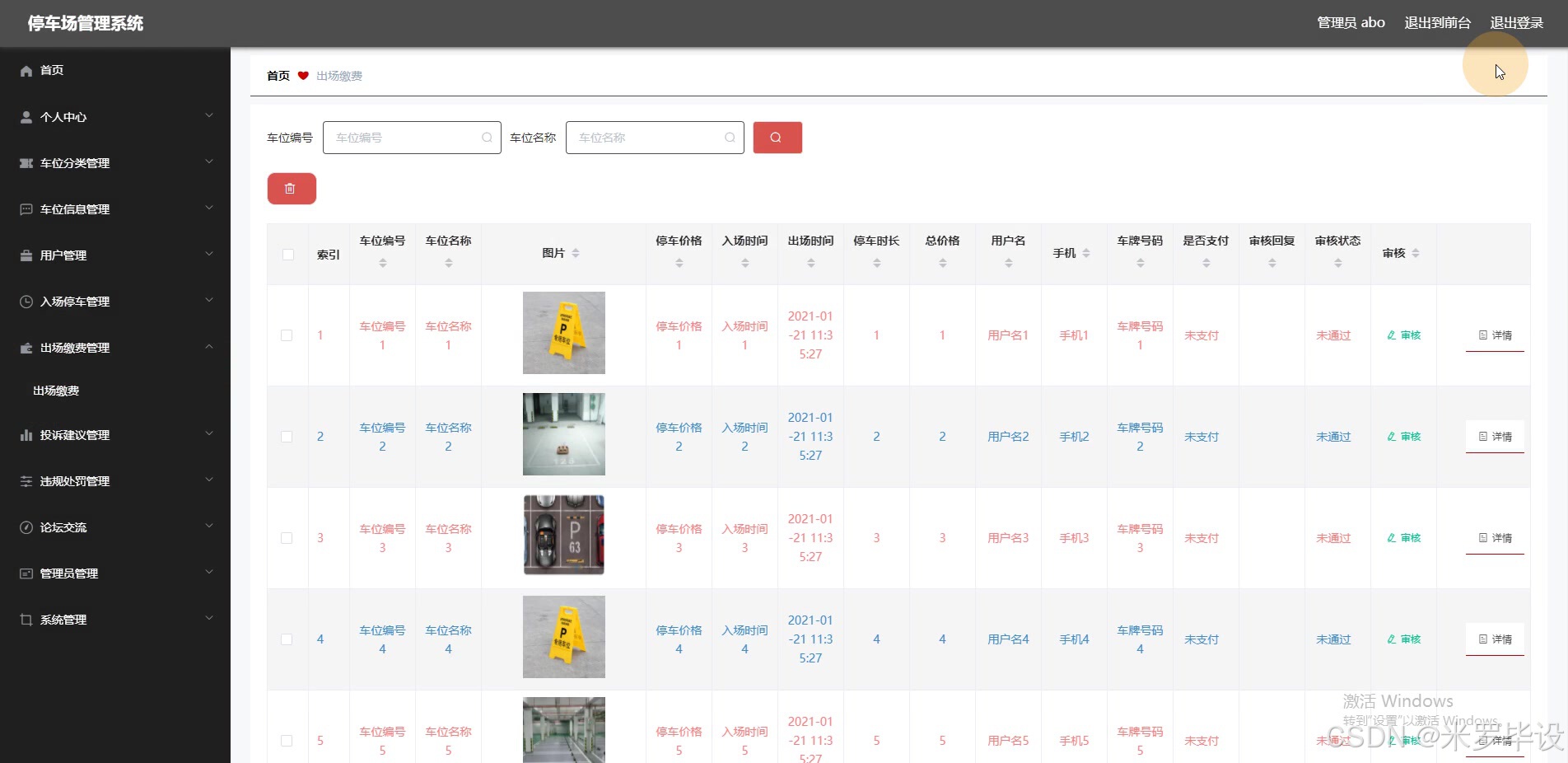1568x763 pixels.
Task: Check the checkbox for row 3
Action: point(287,538)
